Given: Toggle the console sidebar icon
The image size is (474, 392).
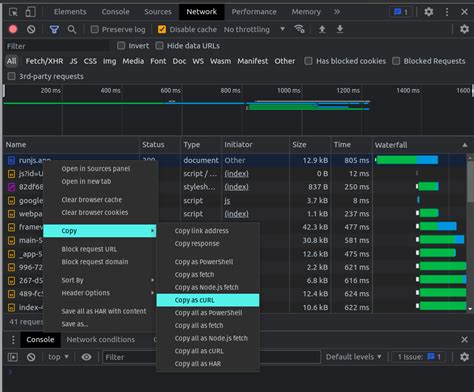Looking at the screenshot, I should pyautogui.click(x=13, y=357).
